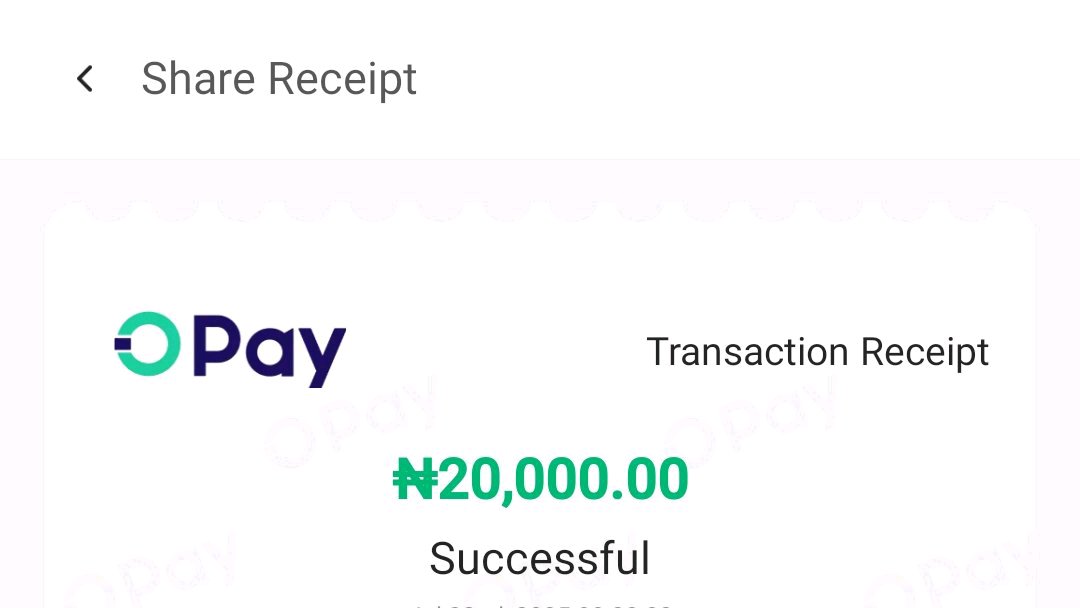Tap the green OPay circle logo icon
Image resolution: width=1080 pixels, height=608 pixels.
(147, 344)
